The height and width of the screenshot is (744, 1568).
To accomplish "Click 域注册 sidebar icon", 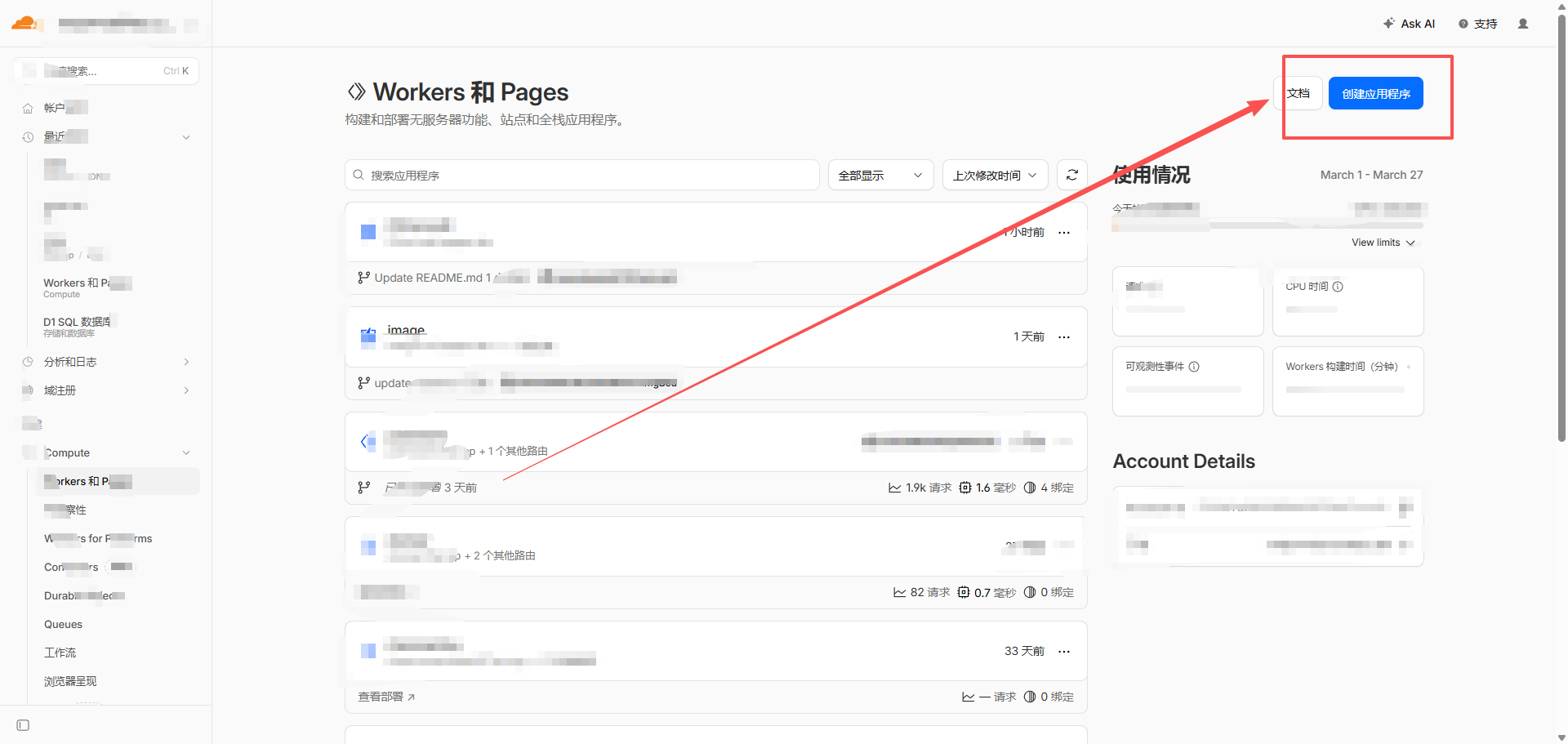I will (28, 390).
